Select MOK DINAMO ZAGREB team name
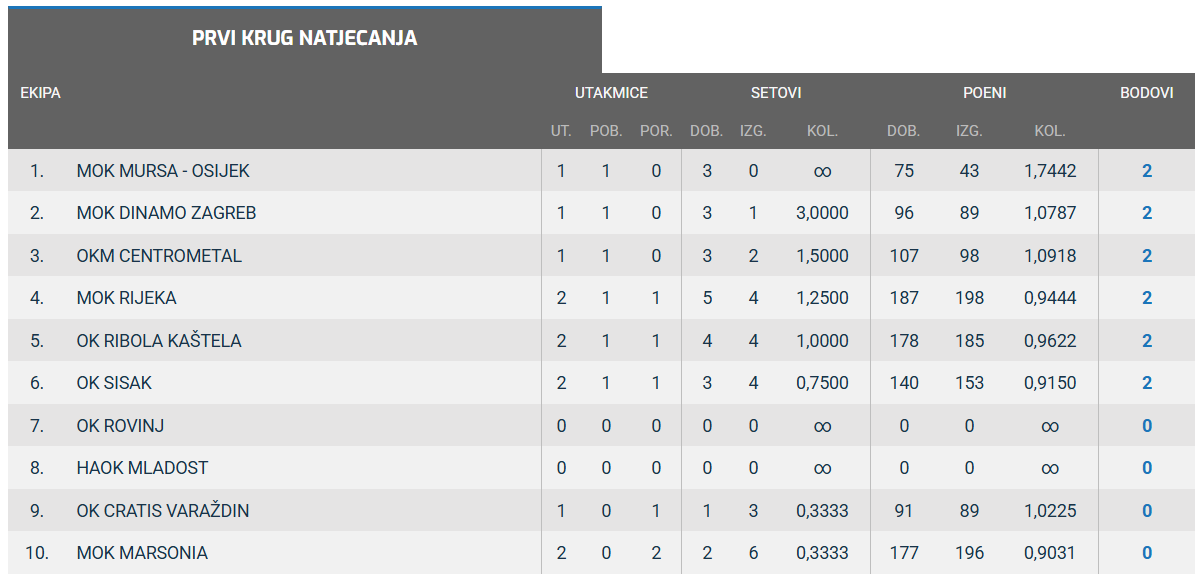Viewport: 1204px width, 582px height. pyautogui.click(x=166, y=213)
